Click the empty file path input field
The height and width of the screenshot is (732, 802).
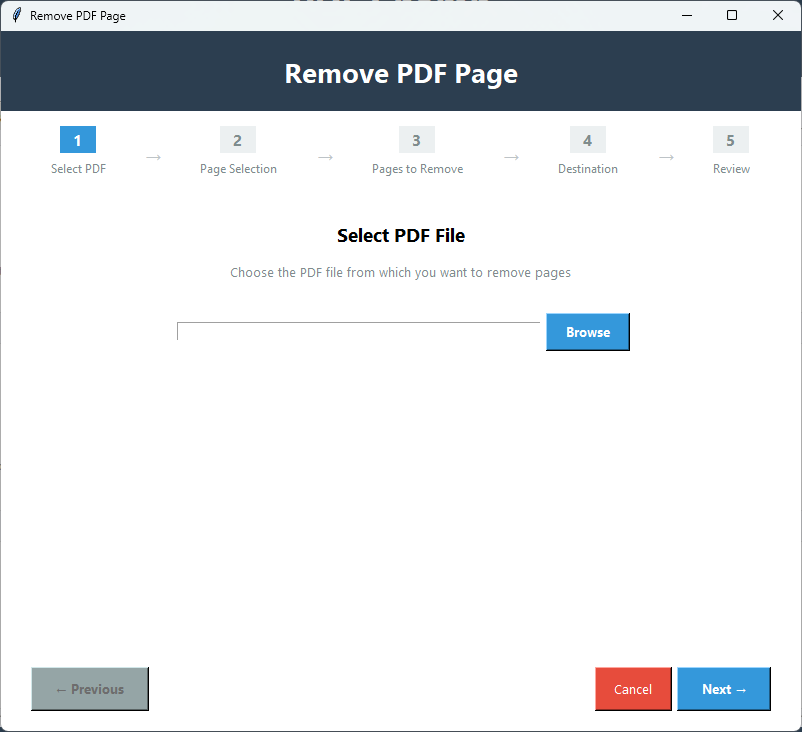(x=358, y=331)
